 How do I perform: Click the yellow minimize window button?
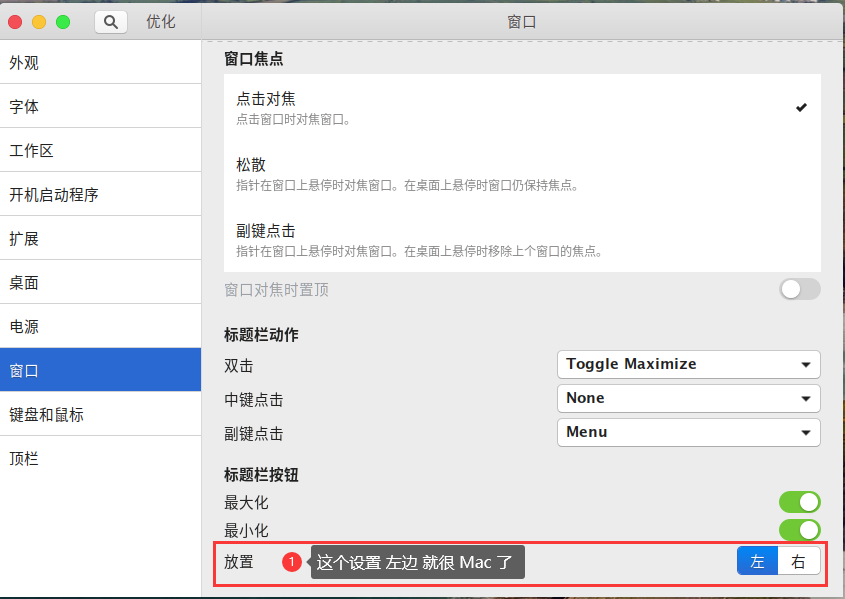click(x=39, y=22)
